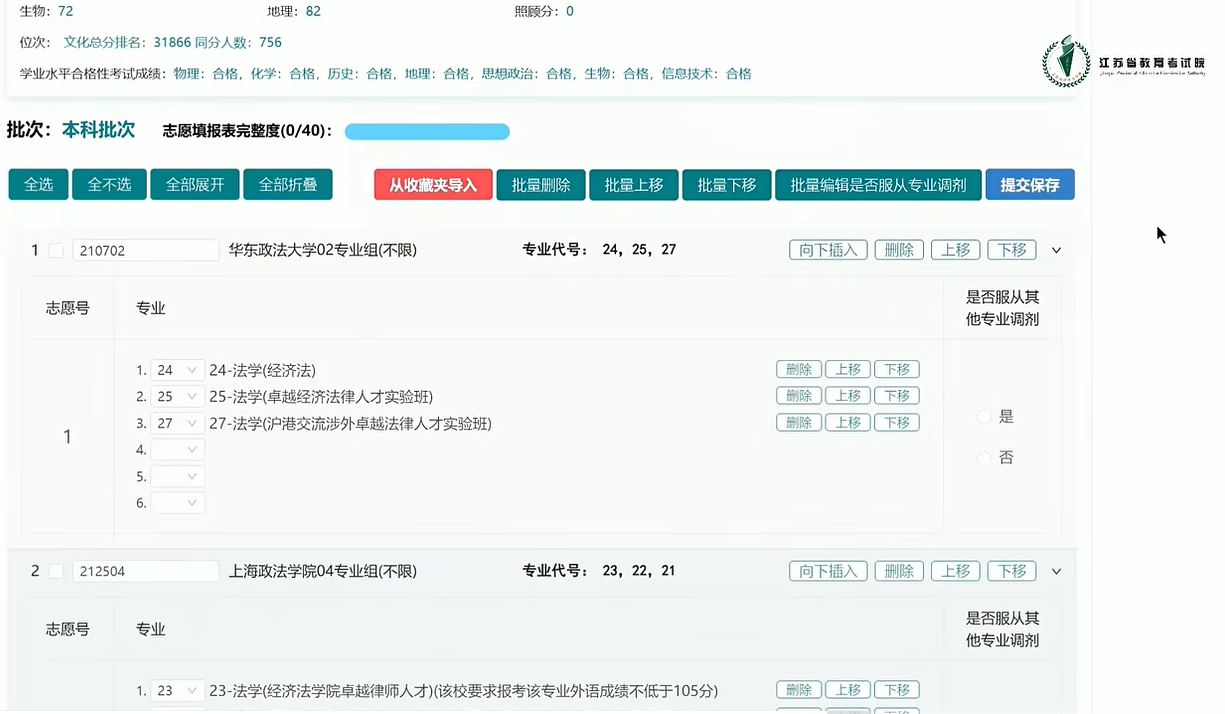Collapse the 上海政法学院04专业组 entry chevron
Viewport: 1225px width, 714px height.
(1056, 571)
